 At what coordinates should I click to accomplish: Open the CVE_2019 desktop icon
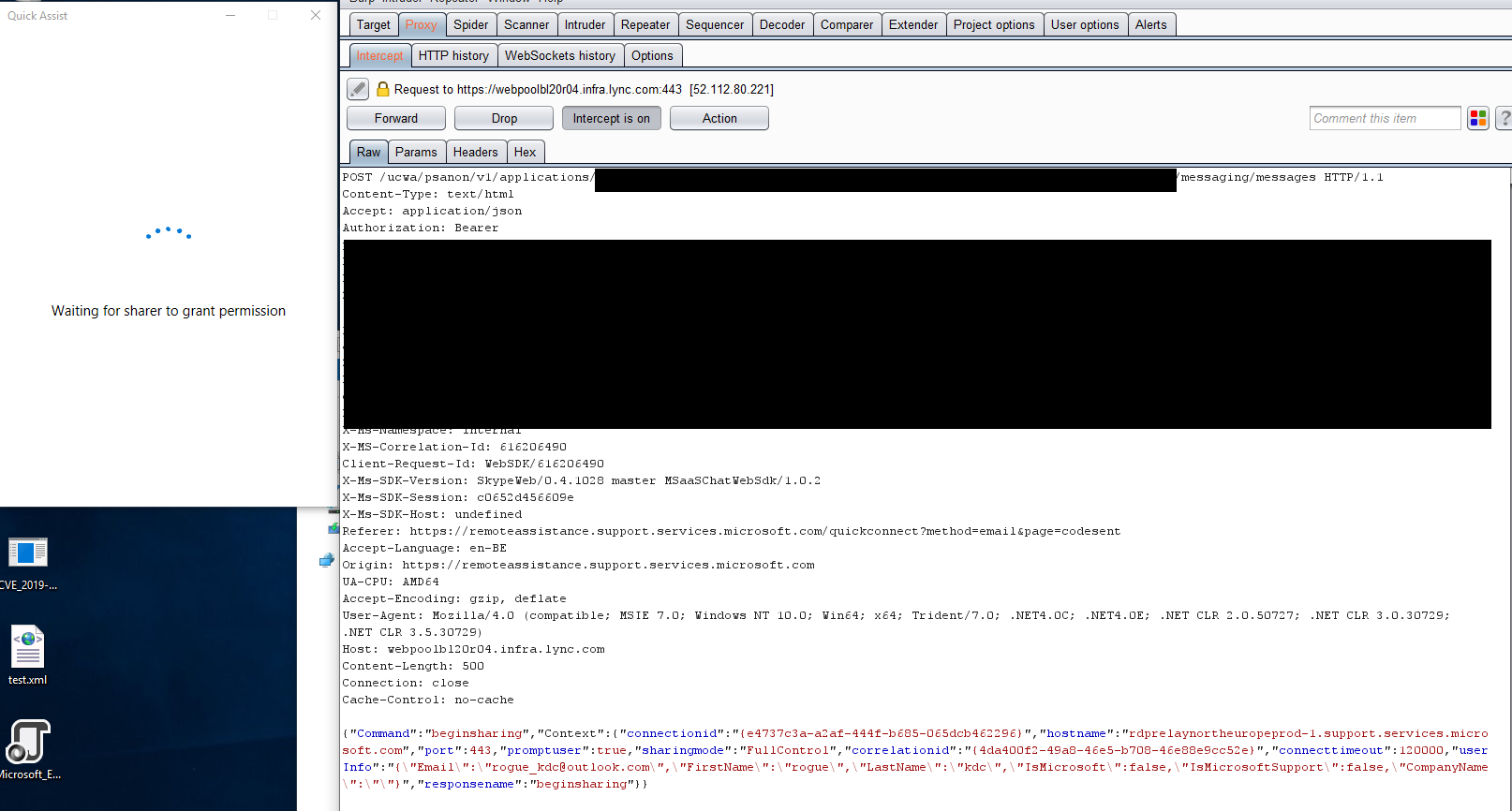(28, 564)
